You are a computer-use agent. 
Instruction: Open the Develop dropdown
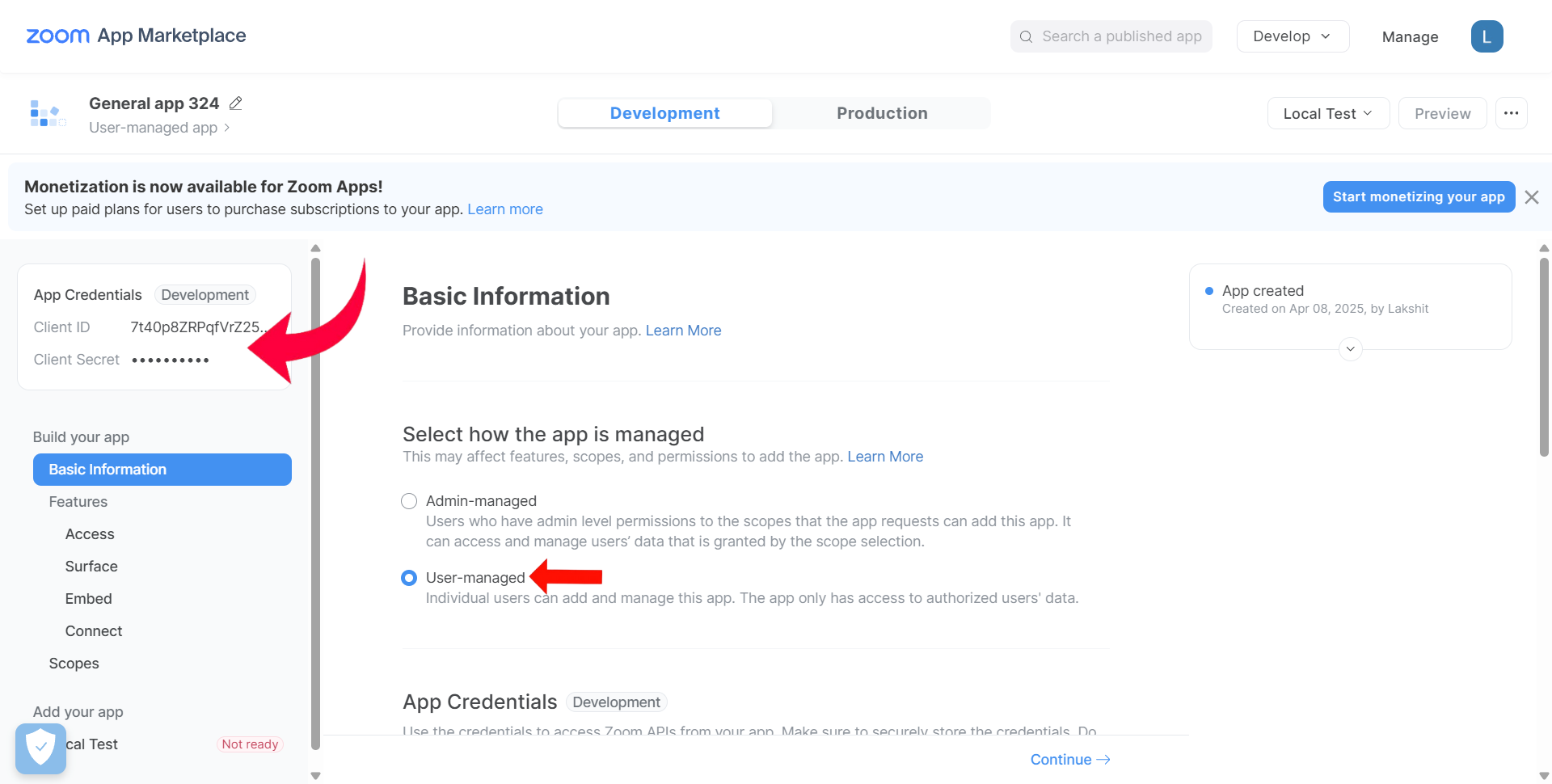point(1293,36)
